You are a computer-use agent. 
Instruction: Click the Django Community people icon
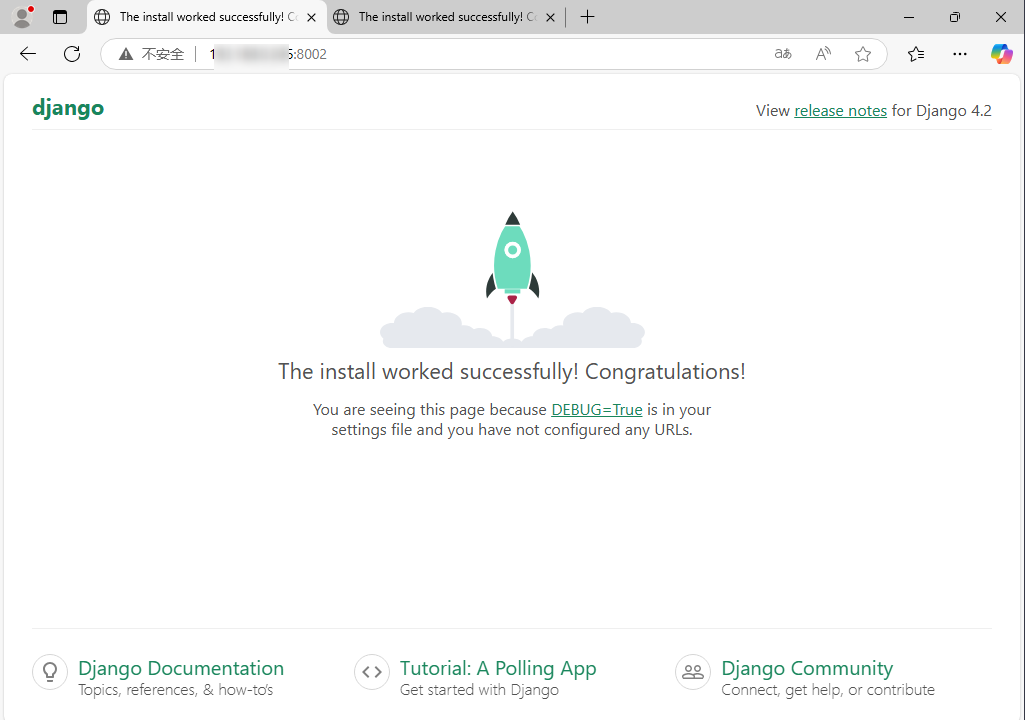click(x=693, y=672)
